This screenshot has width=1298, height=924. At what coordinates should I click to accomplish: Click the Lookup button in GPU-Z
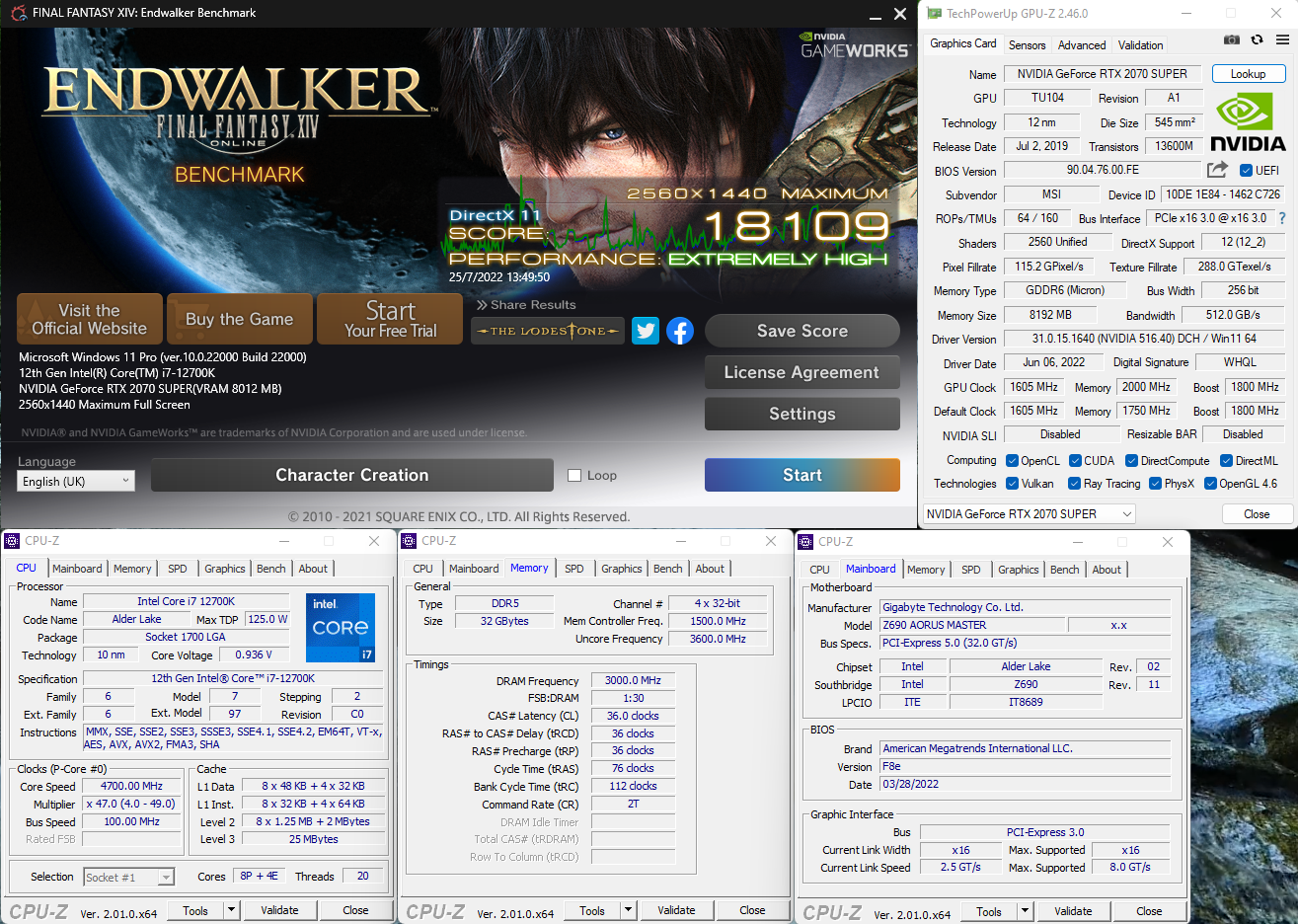click(1248, 74)
